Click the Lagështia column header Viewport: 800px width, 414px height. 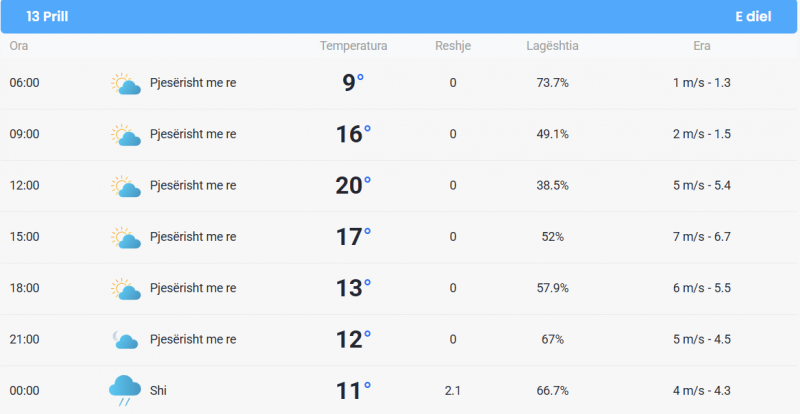[x=553, y=46]
